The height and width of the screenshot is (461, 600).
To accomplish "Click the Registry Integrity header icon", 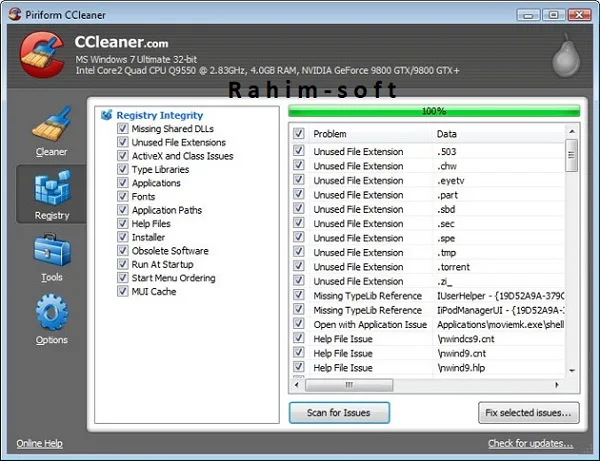I will [106, 115].
